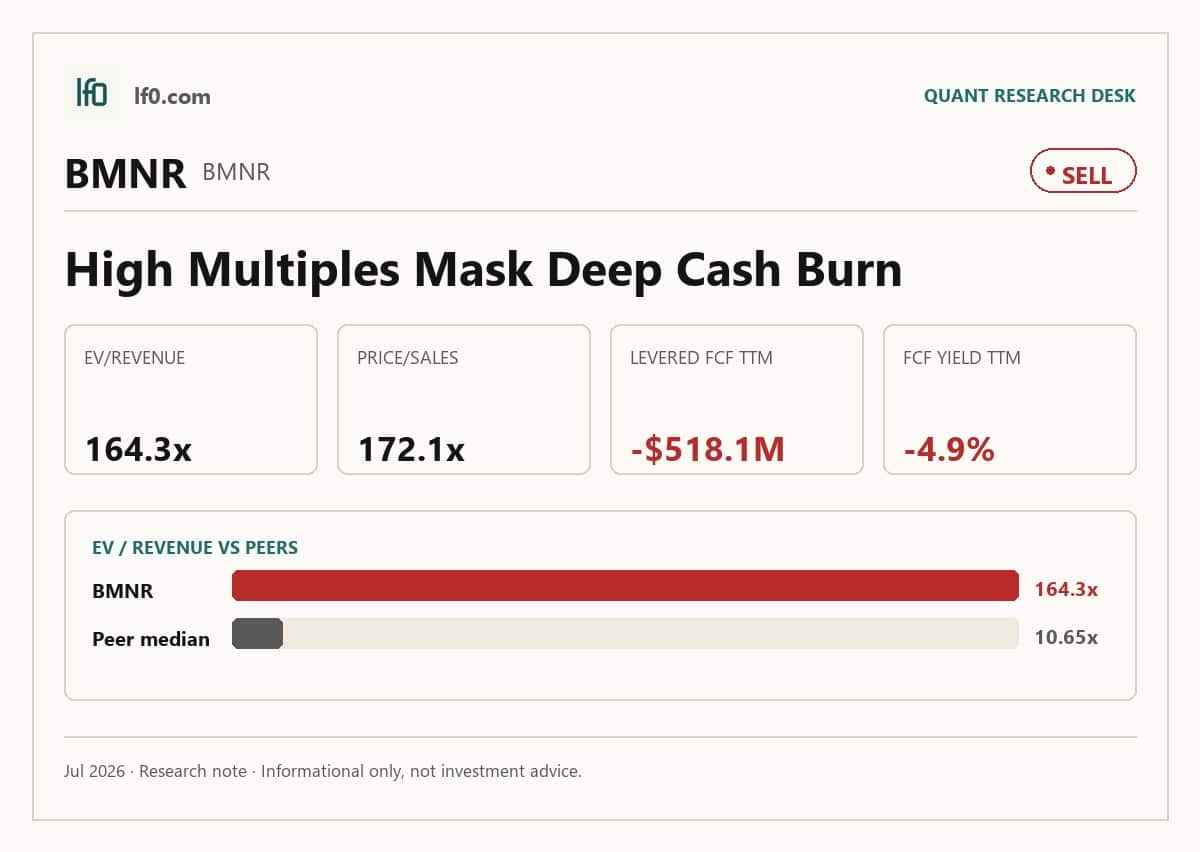Viewport: 1200px width, 852px height.
Task: Click the Jul 2026 research note disclaimer
Action: click(x=323, y=771)
